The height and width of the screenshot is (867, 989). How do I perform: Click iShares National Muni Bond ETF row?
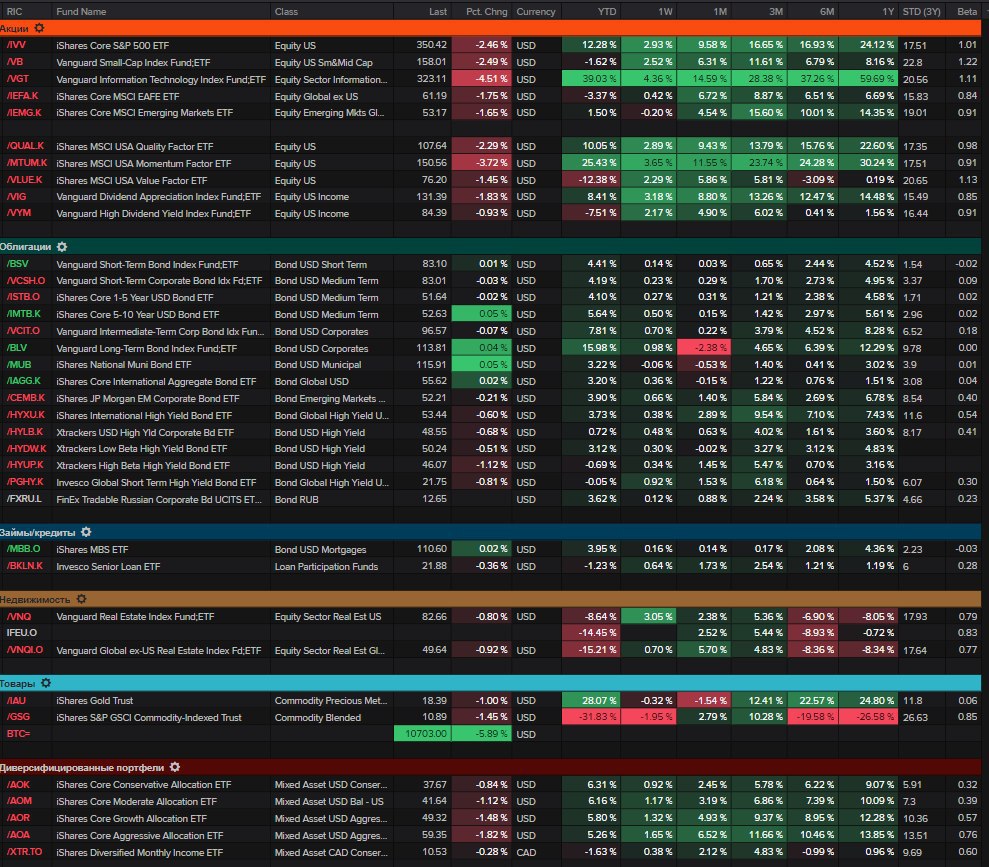click(124, 364)
